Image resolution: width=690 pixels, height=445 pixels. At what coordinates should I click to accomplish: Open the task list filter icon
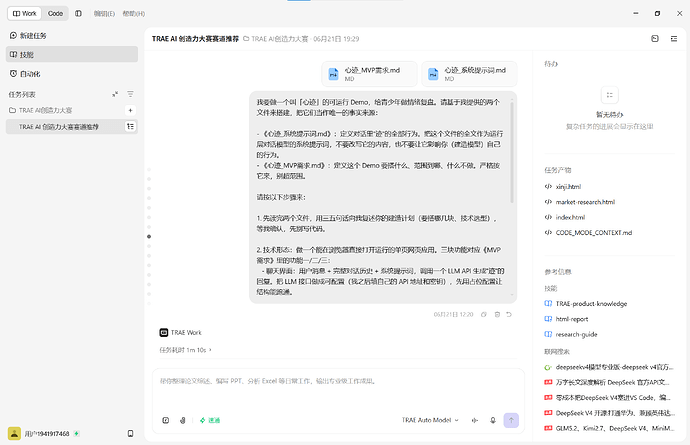(130, 94)
